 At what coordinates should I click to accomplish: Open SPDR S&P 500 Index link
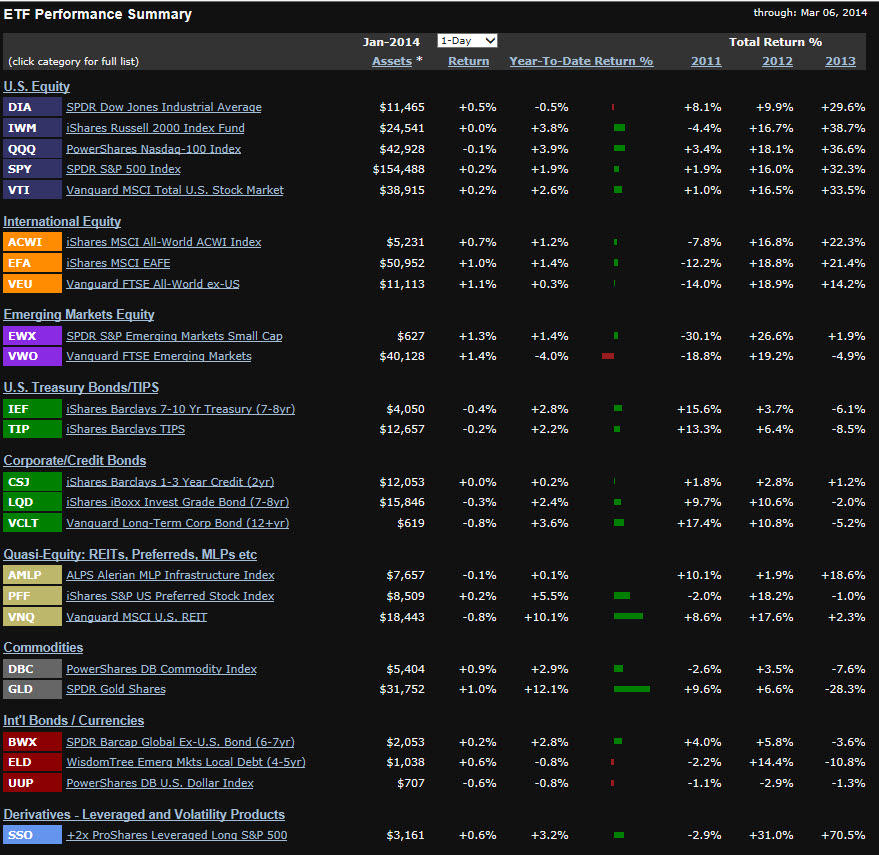coord(123,169)
